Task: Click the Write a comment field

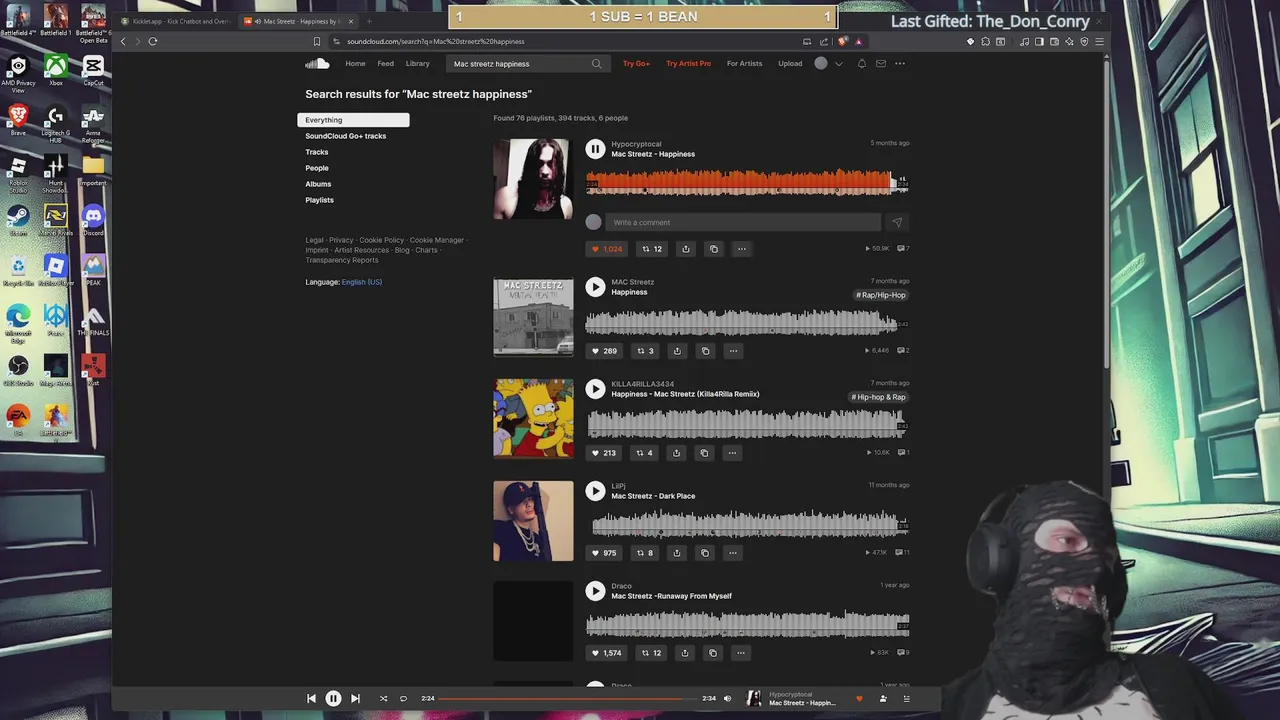Action: pyautogui.click(x=745, y=222)
